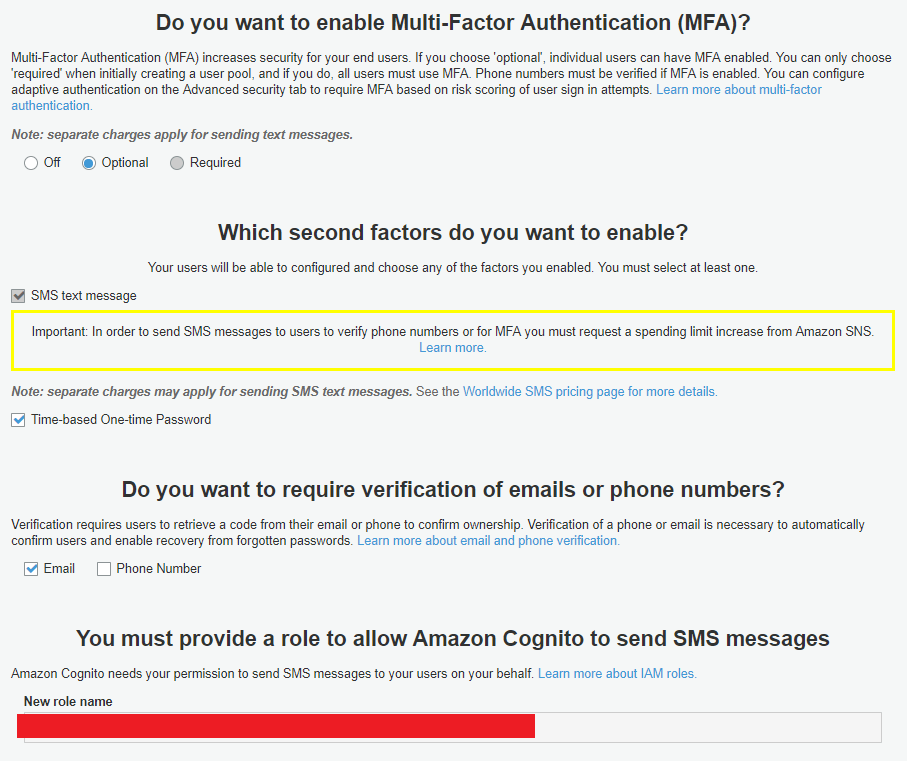Open Learn more about IAM roles
The width and height of the screenshot is (907, 761).
tap(617, 673)
